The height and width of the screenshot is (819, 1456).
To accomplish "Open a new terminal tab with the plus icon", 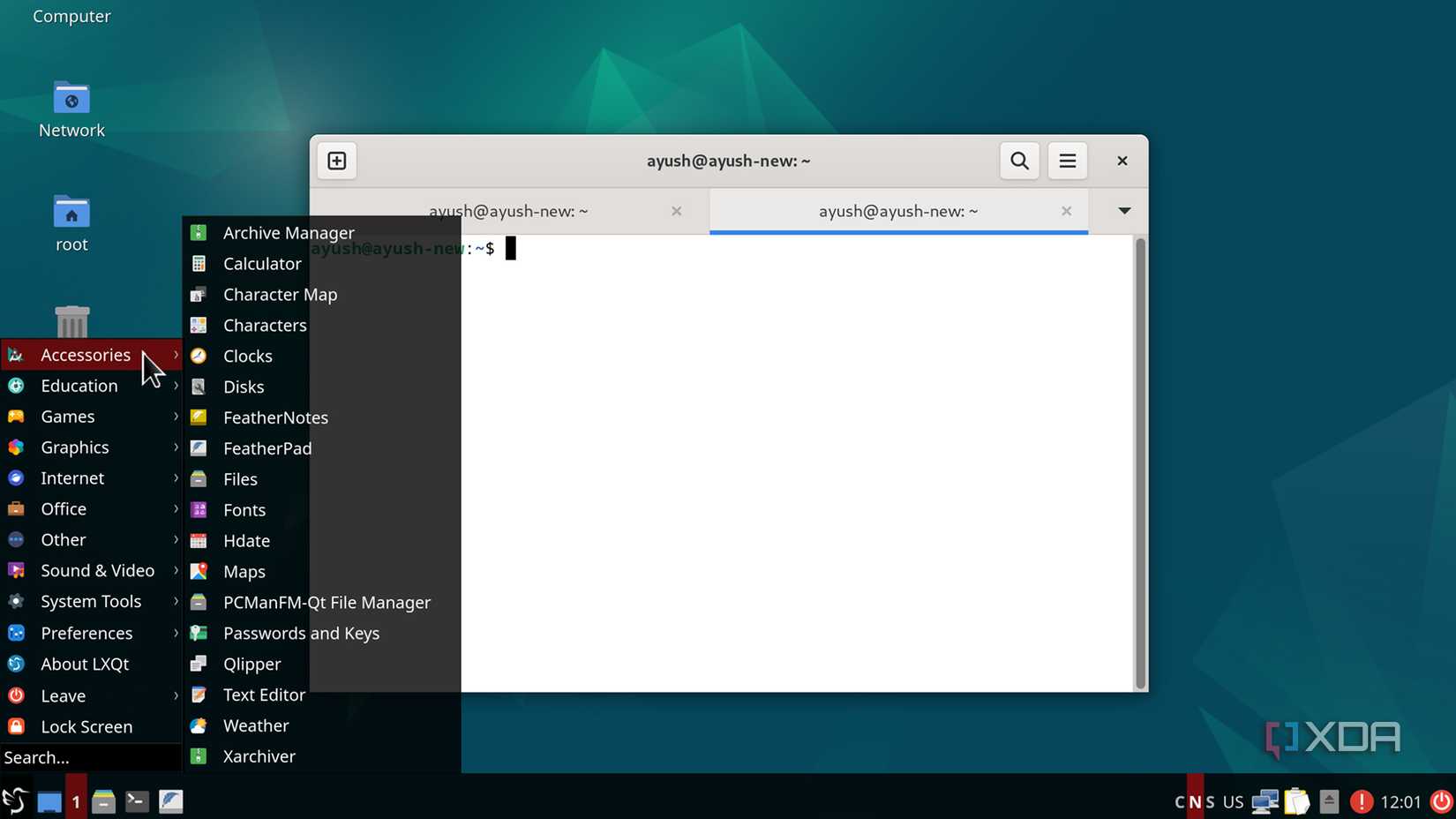I will tap(336, 161).
